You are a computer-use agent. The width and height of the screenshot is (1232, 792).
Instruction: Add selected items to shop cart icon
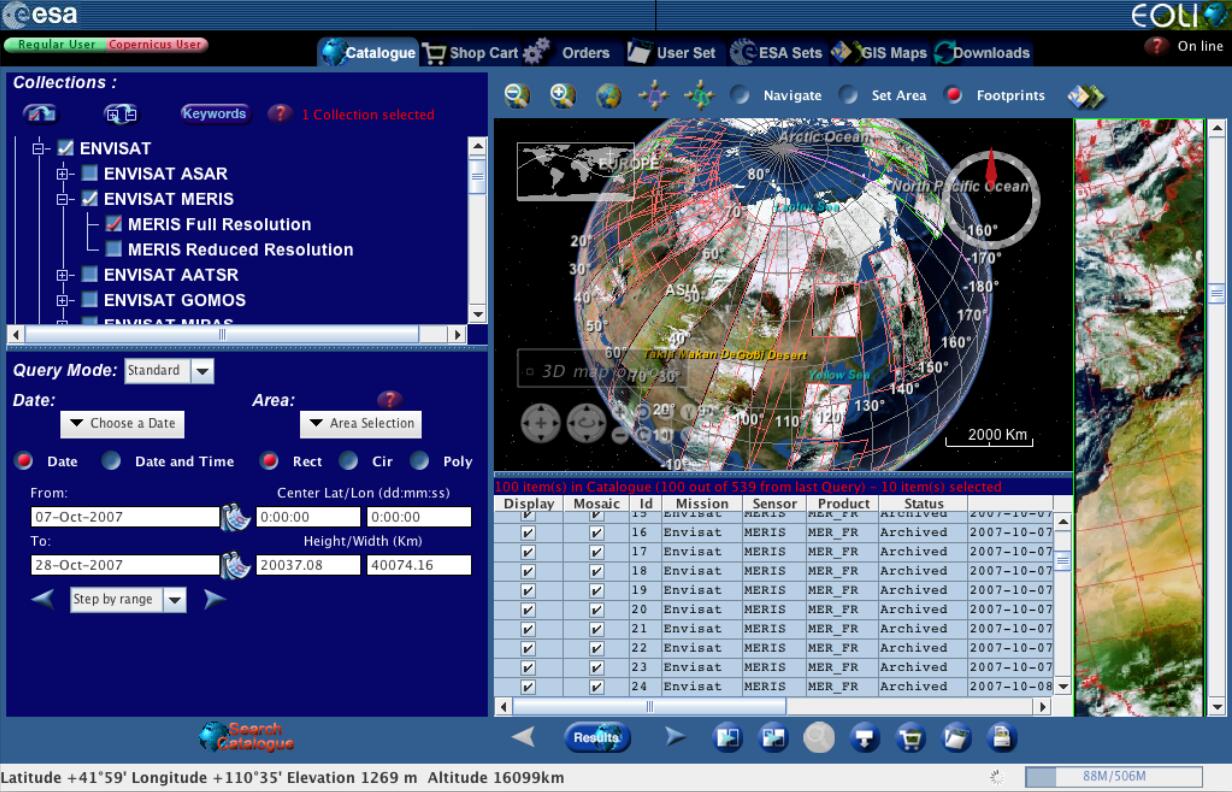coord(910,738)
